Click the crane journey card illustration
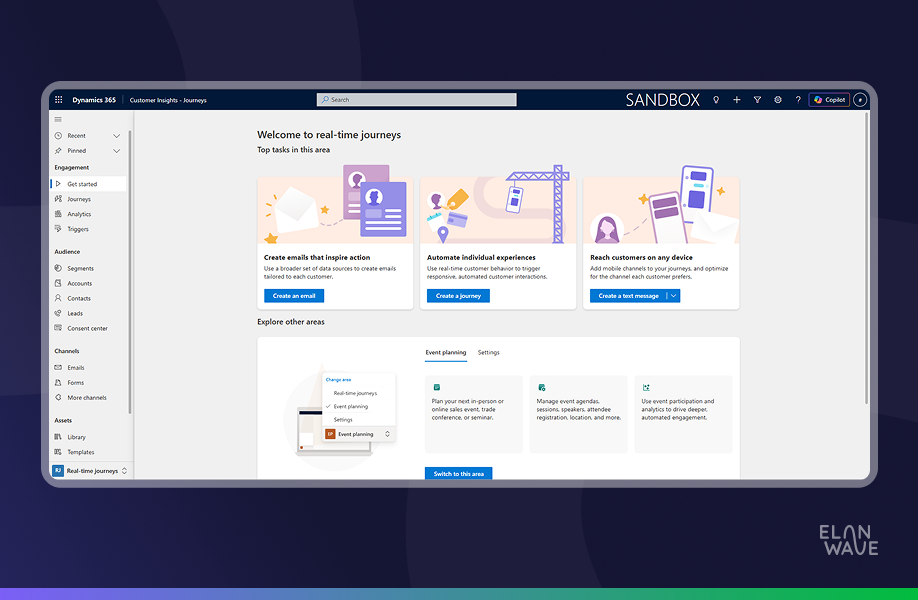Viewport: 918px width, 600px height. pyautogui.click(x=498, y=204)
